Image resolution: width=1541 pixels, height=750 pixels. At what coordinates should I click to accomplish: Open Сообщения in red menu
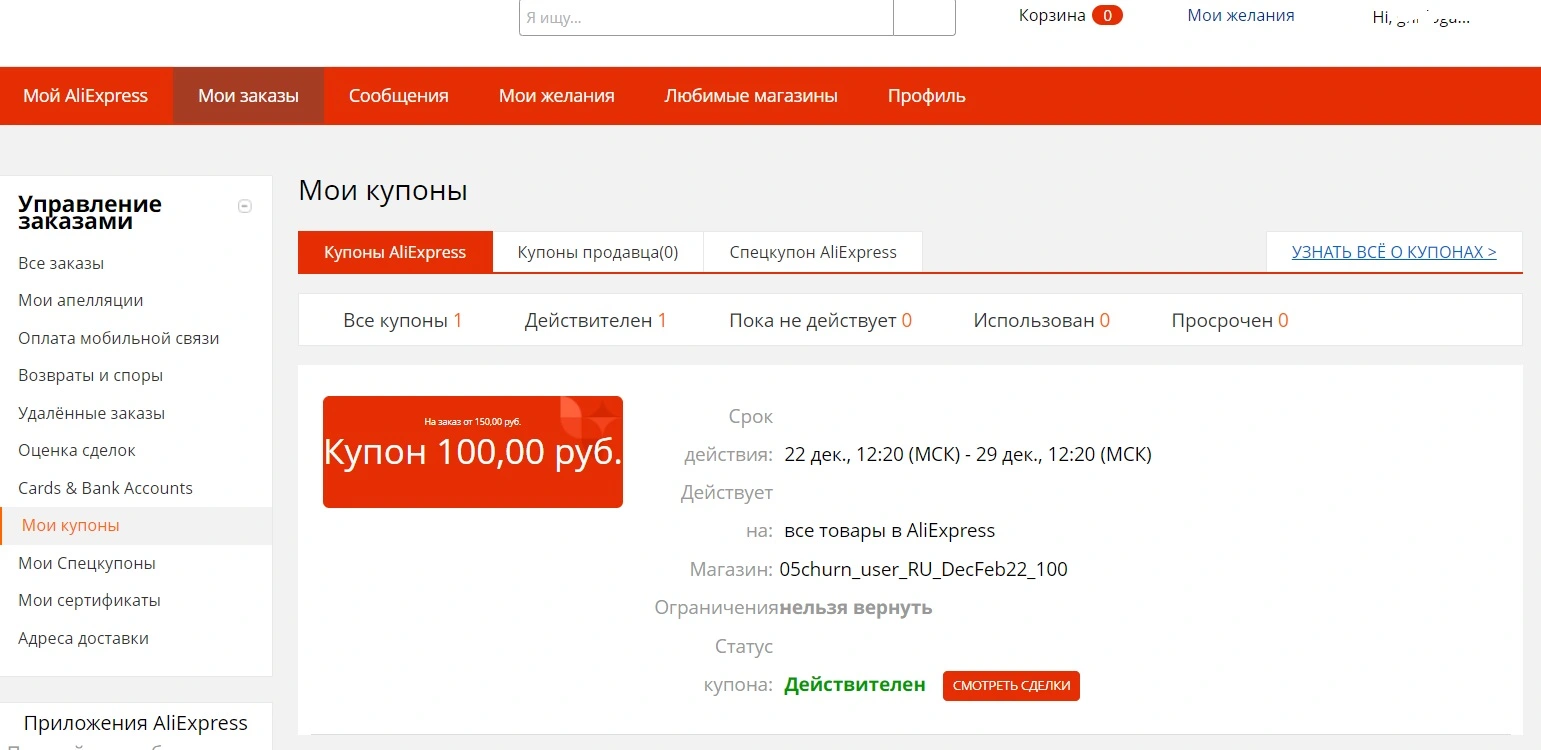[398, 96]
